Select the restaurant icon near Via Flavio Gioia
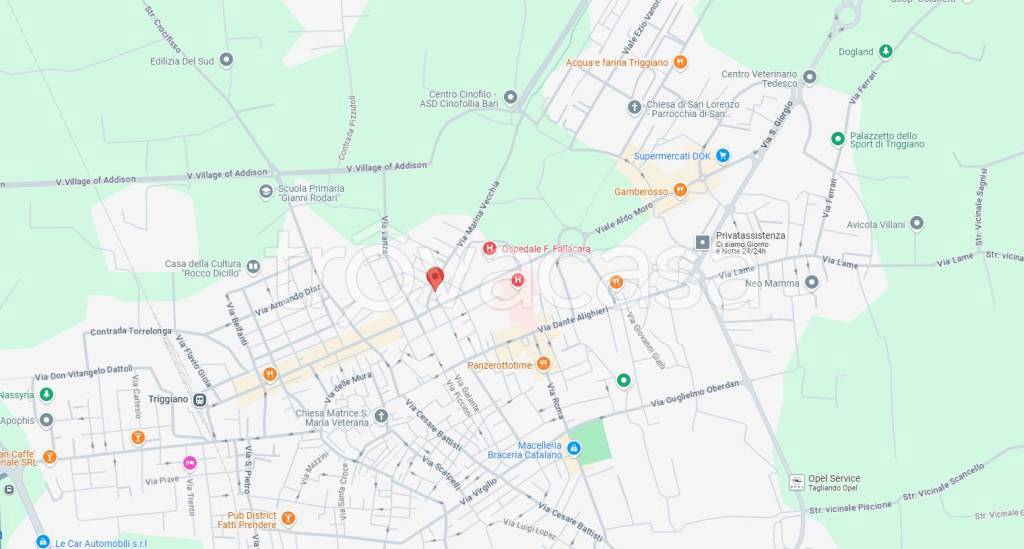1024x549 pixels. pyautogui.click(x=270, y=374)
